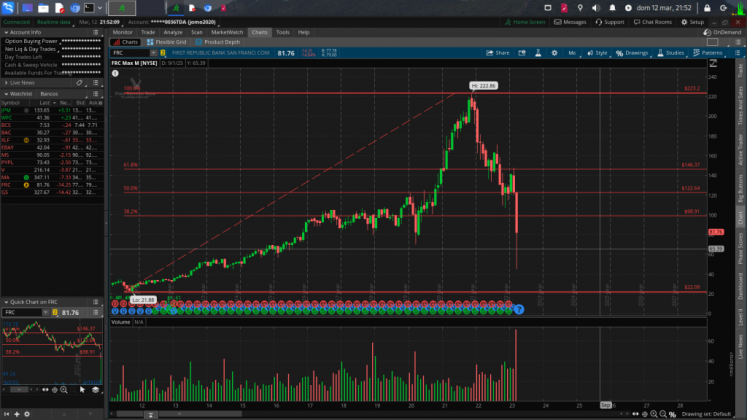Open file manager from top taskbar
This screenshot has width=747, height=420.
point(43,8)
